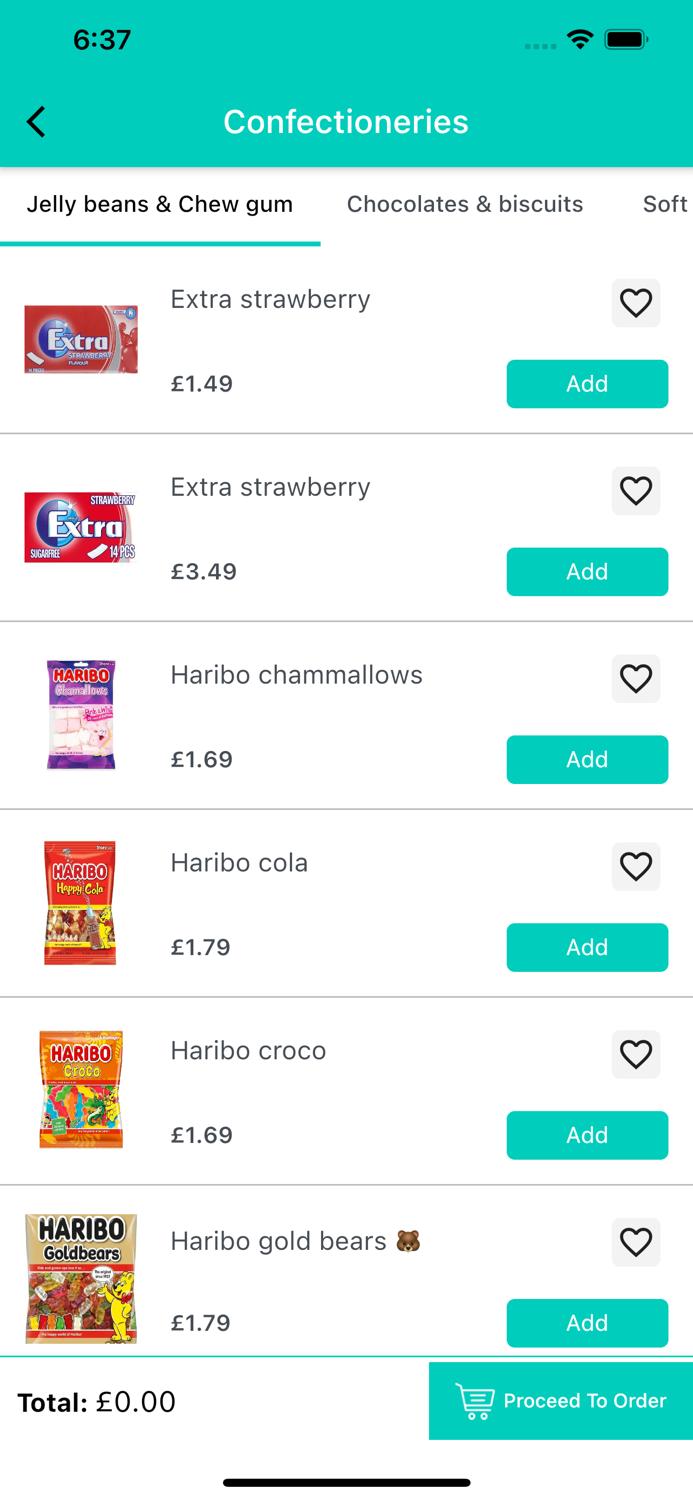The image size is (693, 1500).
Task: Favorite the £3.49 Extra strawberry gum
Action: tap(636, 491)
